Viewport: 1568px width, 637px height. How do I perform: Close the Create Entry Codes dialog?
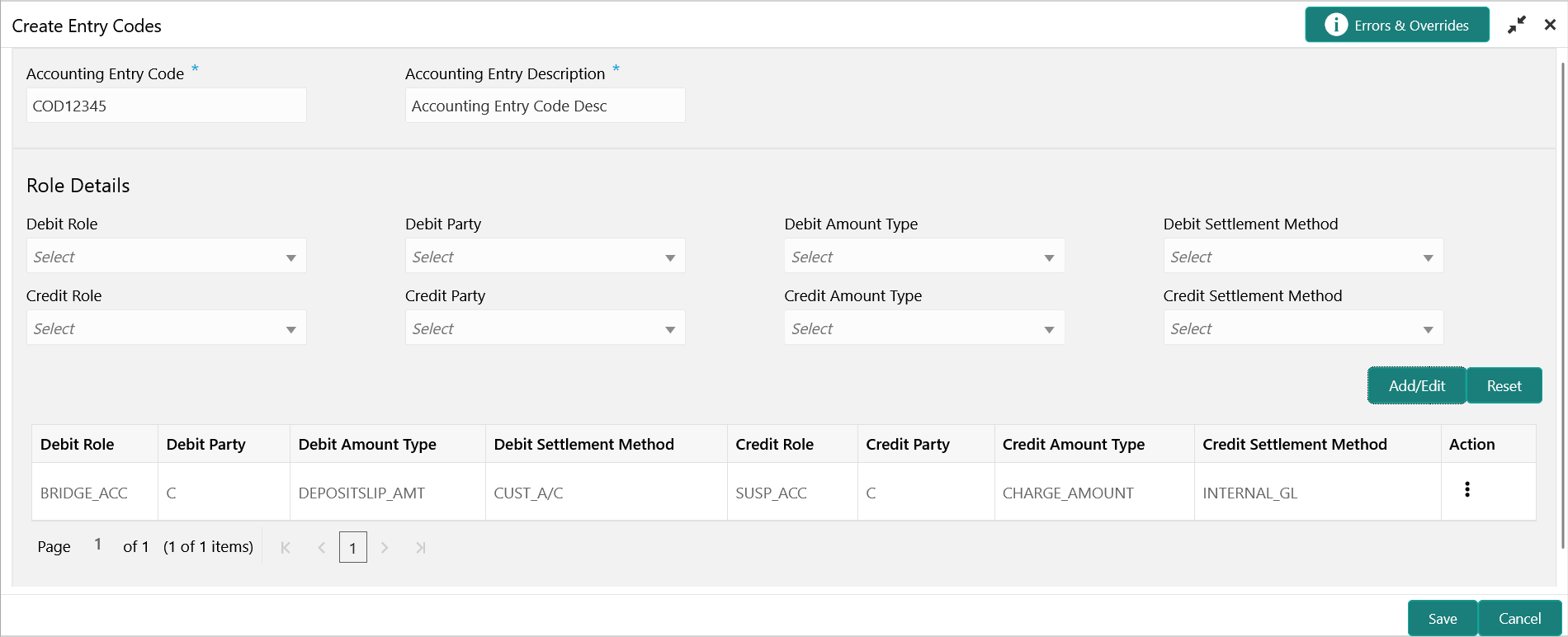pos(1550,25)
